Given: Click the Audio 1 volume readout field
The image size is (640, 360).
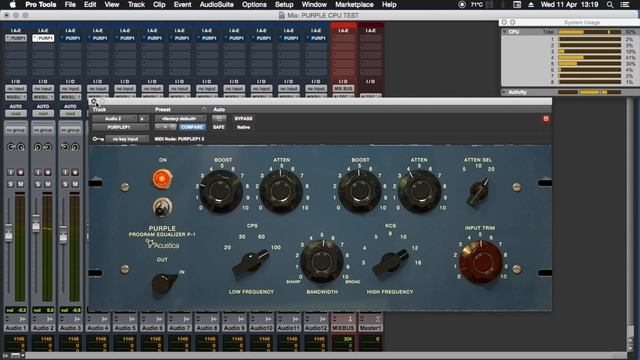Looking at the screenshot, I should (16, 310).
